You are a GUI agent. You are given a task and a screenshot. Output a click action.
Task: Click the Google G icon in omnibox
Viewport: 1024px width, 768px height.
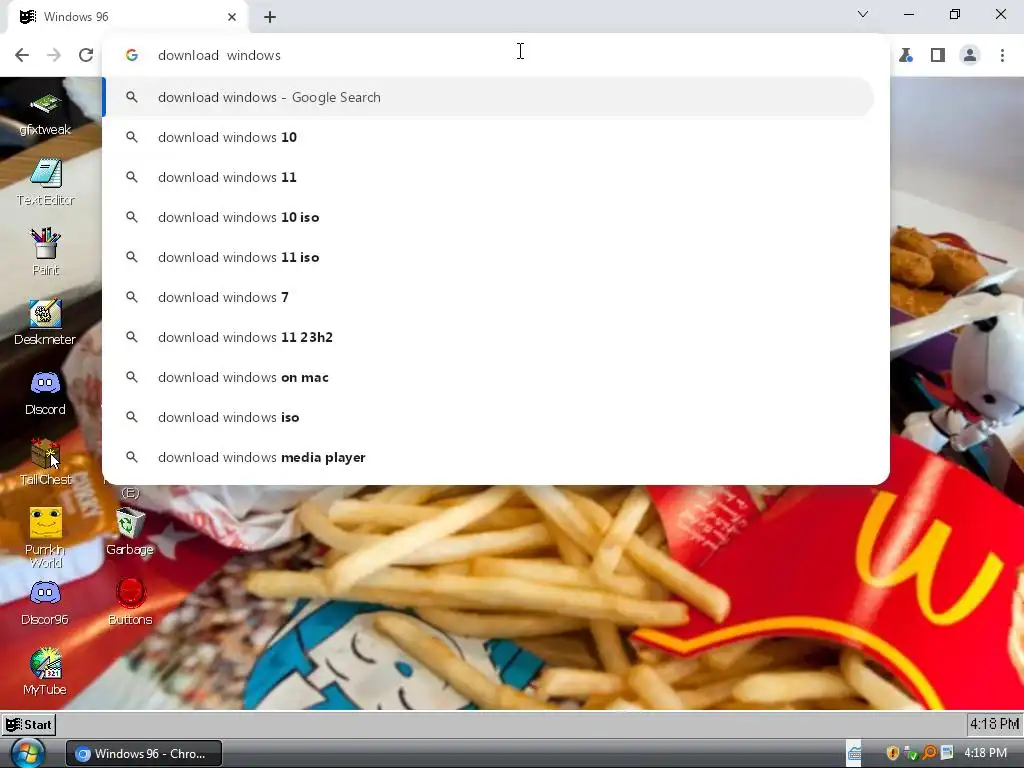[x=132, y=56]
